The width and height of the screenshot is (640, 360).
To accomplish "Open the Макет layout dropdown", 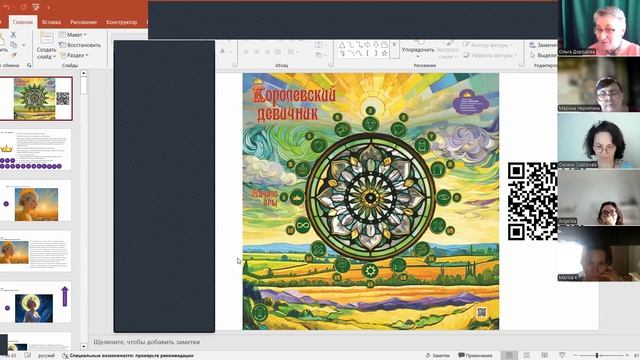I will point(73,35).
